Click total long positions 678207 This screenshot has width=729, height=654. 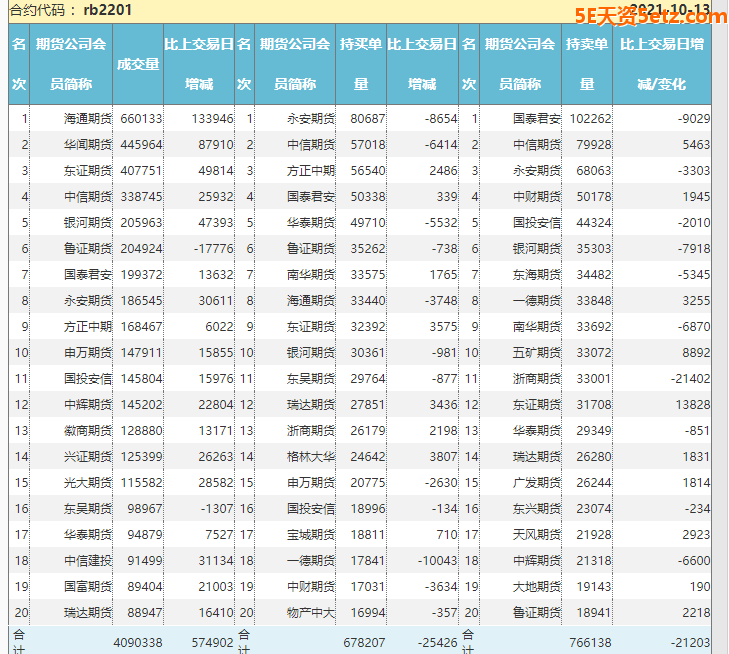coord(364,643)
